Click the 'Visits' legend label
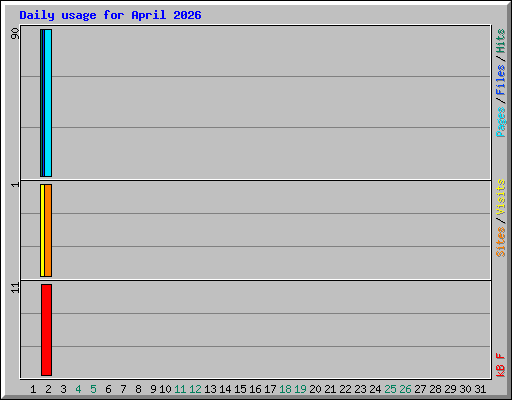The height and width of the screenshot is (400, 512). 500,197
